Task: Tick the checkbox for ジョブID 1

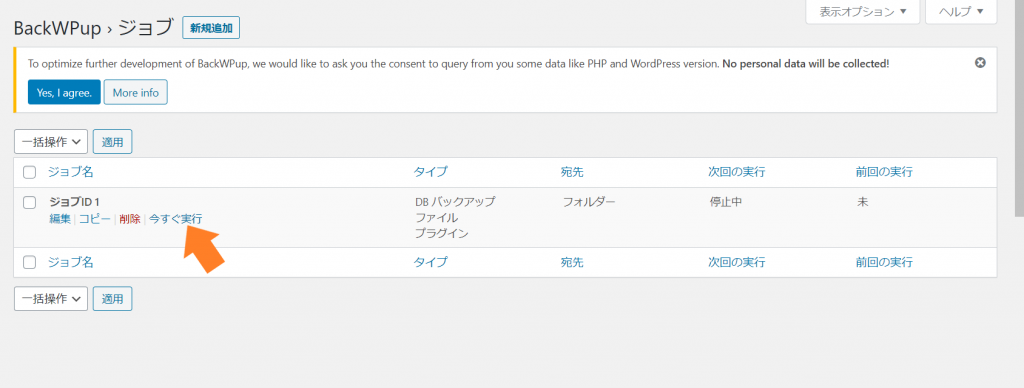Action: (29, 202)
